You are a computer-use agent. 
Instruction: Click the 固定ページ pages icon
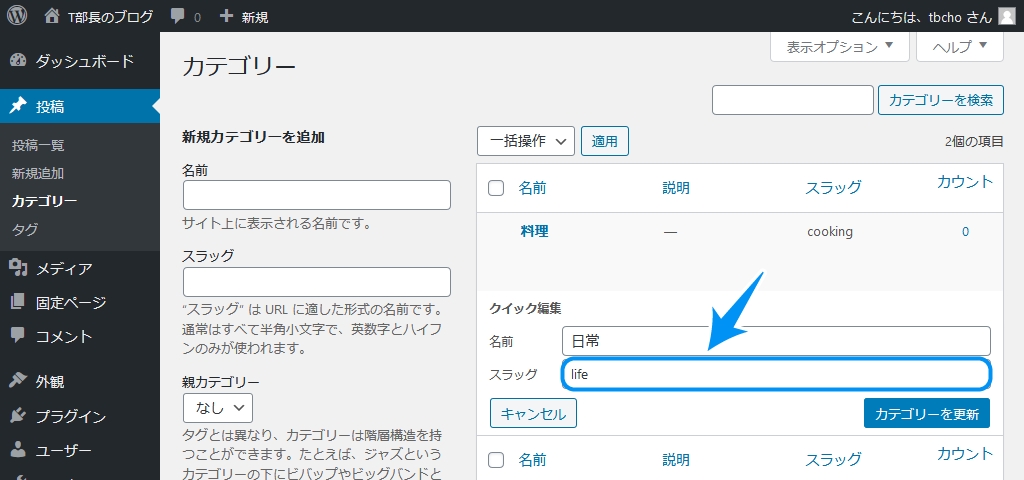tap(18, 302)
